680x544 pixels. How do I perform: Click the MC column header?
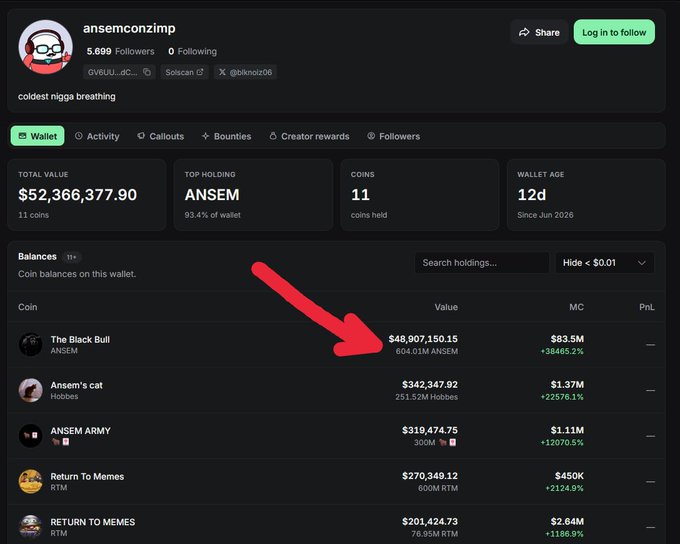(576, 307)
